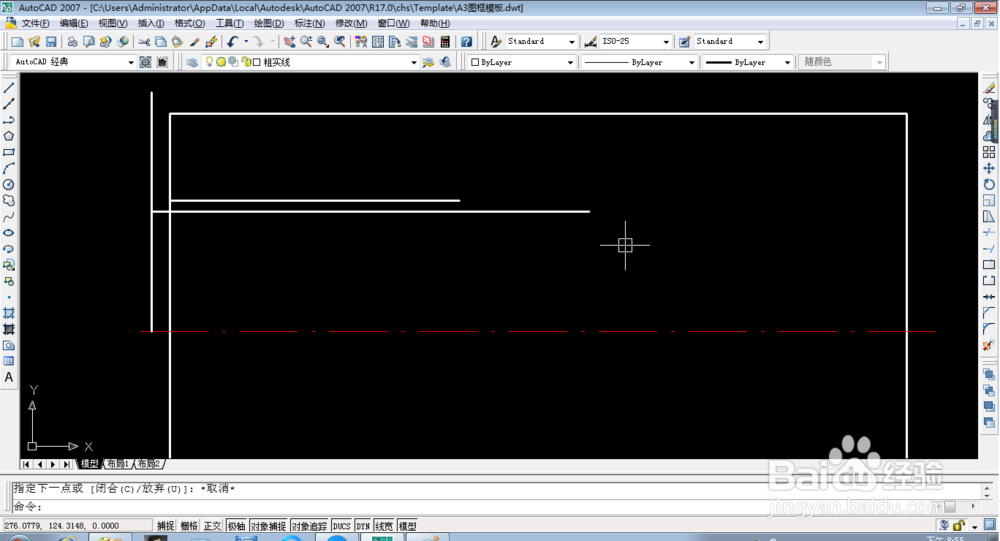Open the ByLayer lineweight dropdown
Image resolution: width=1000 pixels, height=541 pixels.
787,62
